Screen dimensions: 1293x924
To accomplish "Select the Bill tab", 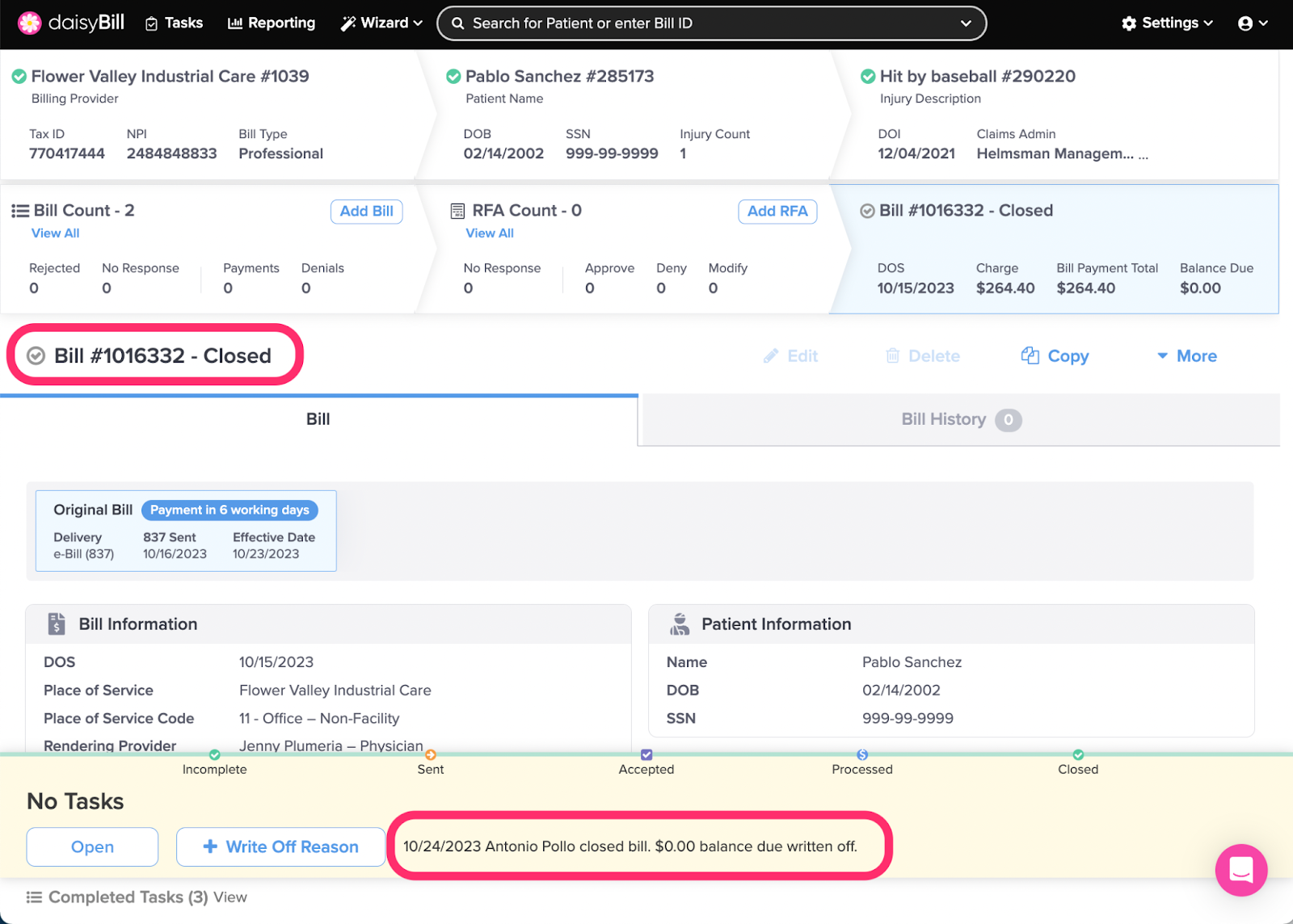I will coord(318,419).
